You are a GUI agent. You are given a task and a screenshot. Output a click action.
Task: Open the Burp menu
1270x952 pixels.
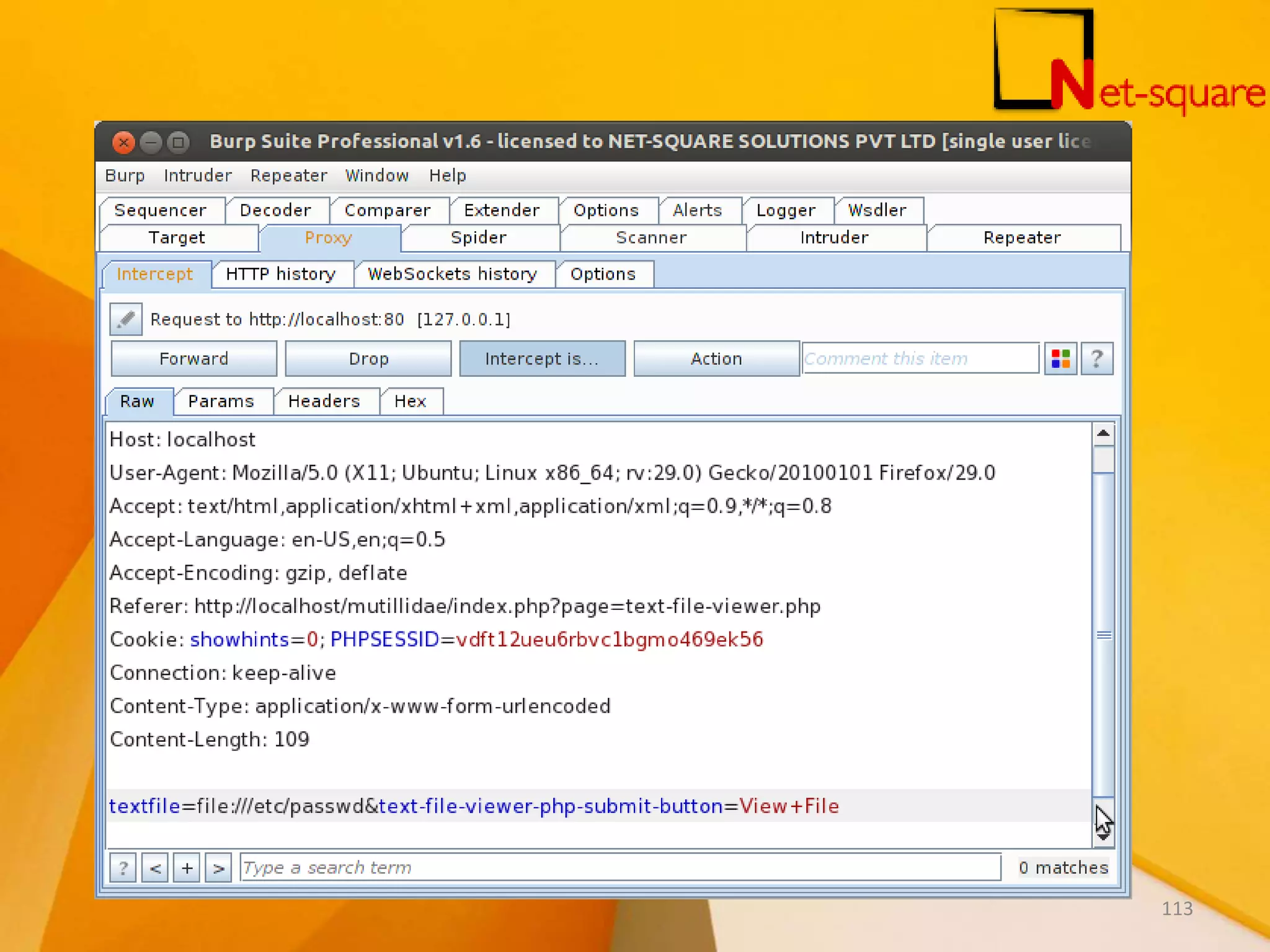(125, 175)
